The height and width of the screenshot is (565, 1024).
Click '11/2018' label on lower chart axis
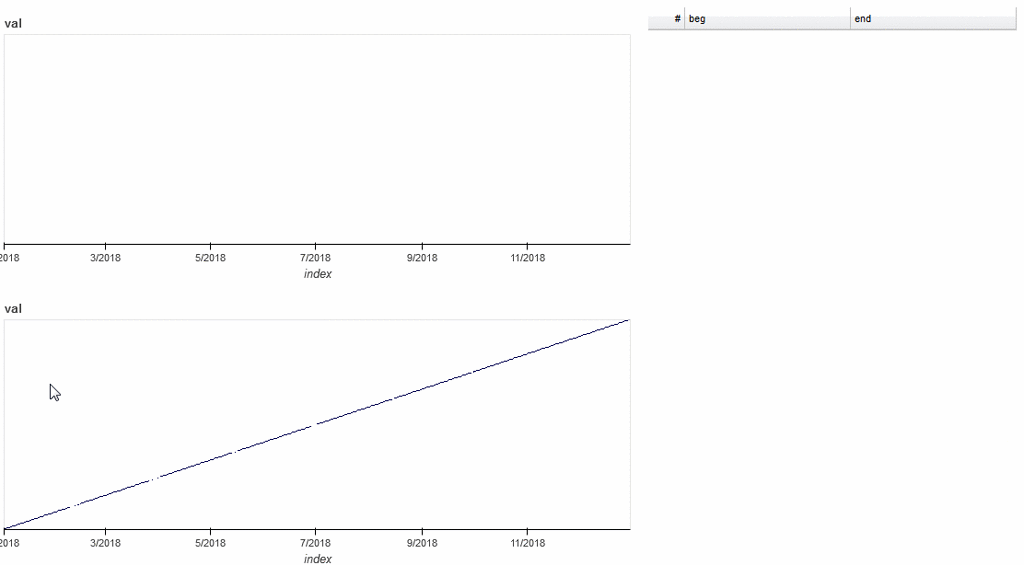(528, 543)
